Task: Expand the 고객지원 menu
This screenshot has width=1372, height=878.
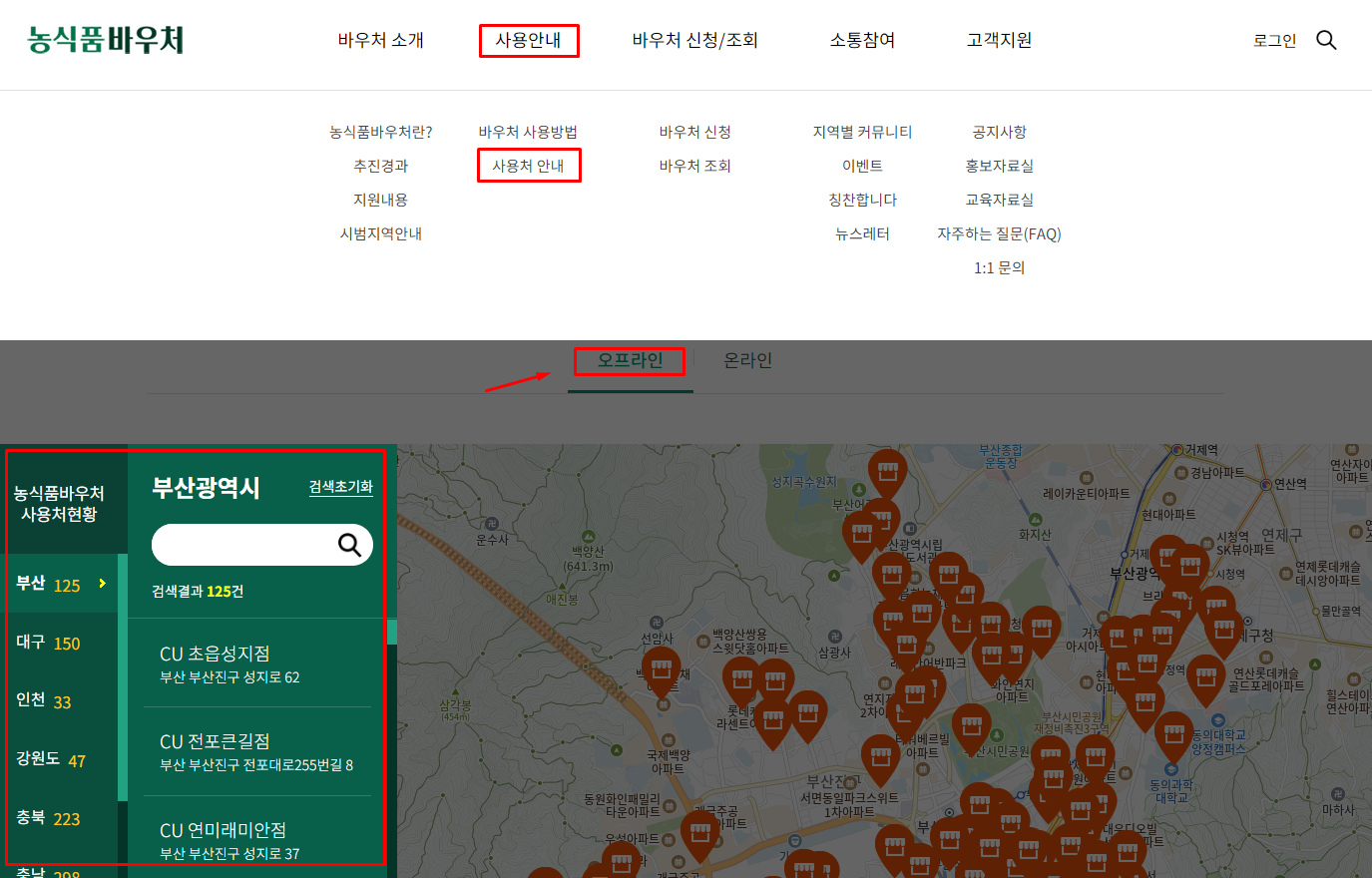Action: click(x=998, y=39)
